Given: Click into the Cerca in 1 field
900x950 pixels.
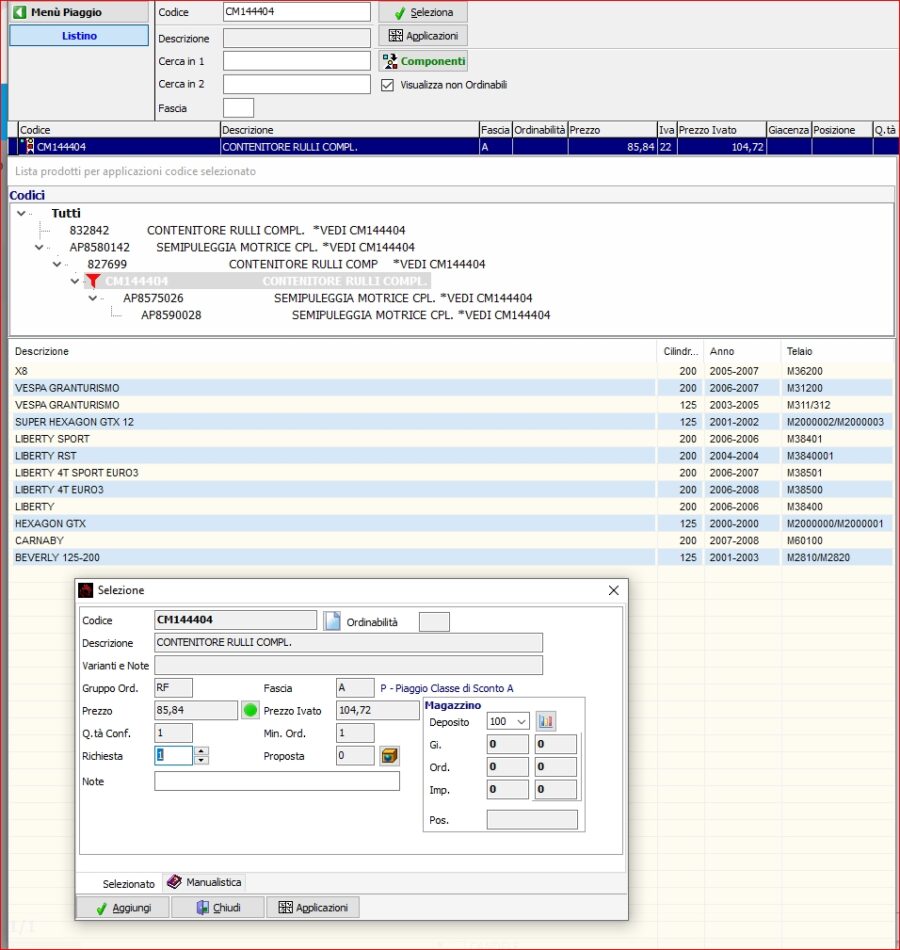Looking at the screenshot, I should 296,61.
